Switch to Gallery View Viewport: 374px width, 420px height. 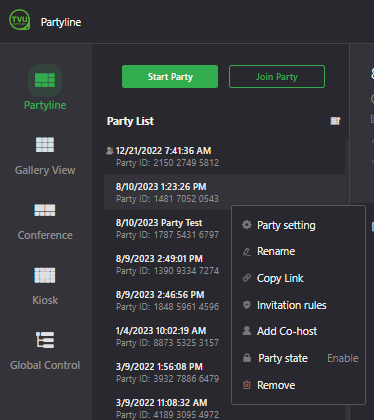coord(45,156)
